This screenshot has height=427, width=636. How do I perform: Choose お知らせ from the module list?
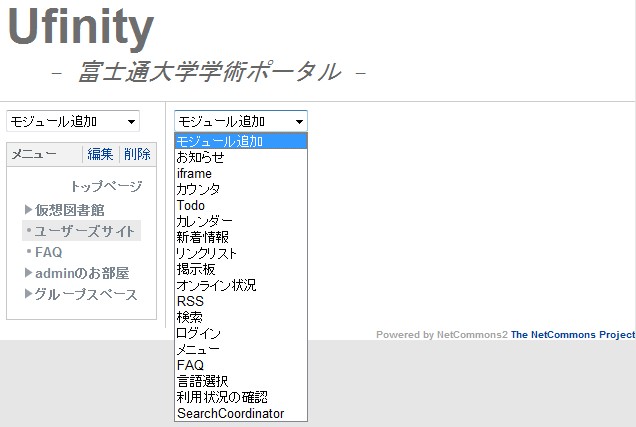click(x=241, y=157)
